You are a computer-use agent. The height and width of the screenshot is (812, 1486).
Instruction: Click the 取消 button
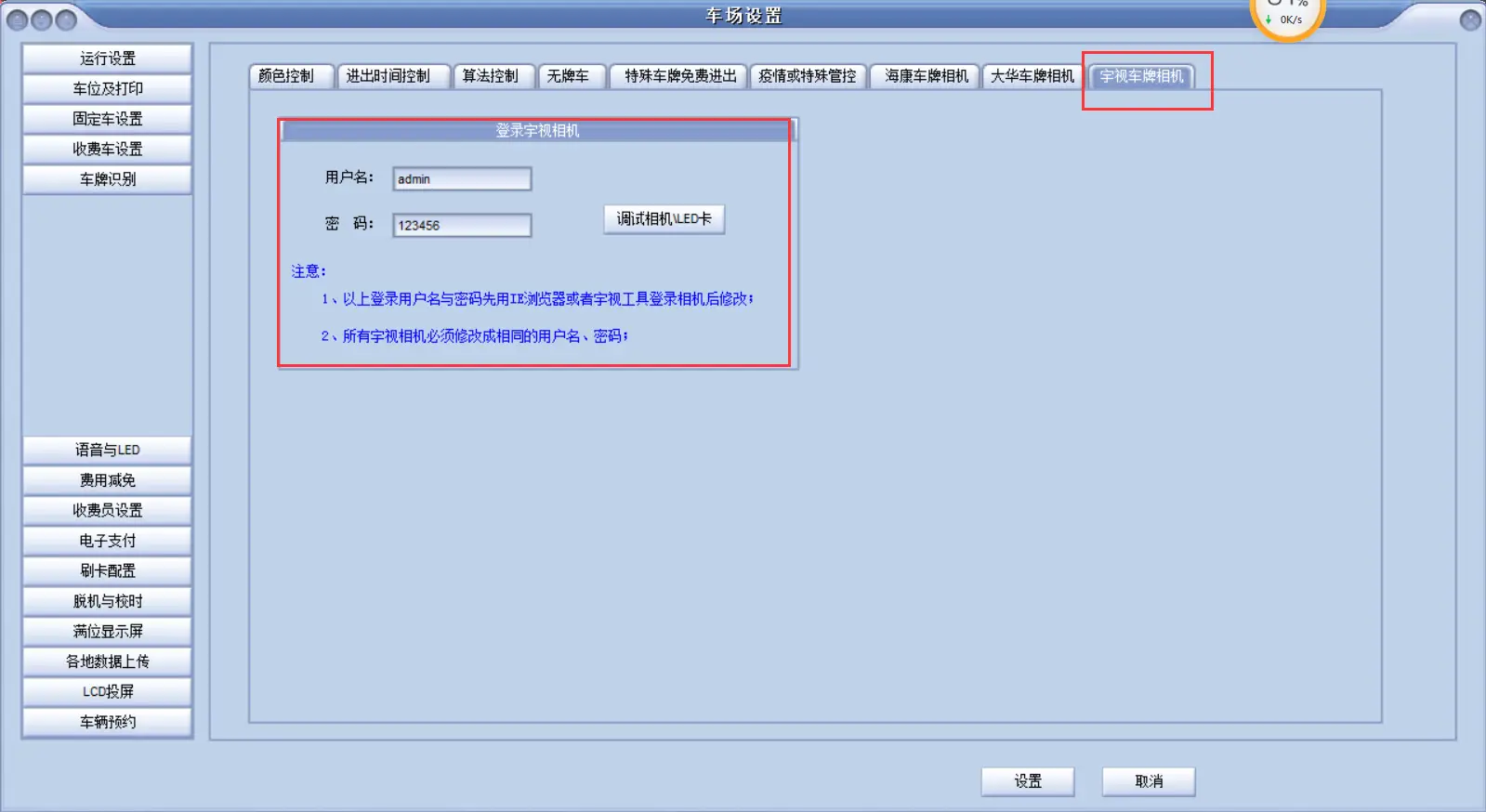(x=1148, y=781)
